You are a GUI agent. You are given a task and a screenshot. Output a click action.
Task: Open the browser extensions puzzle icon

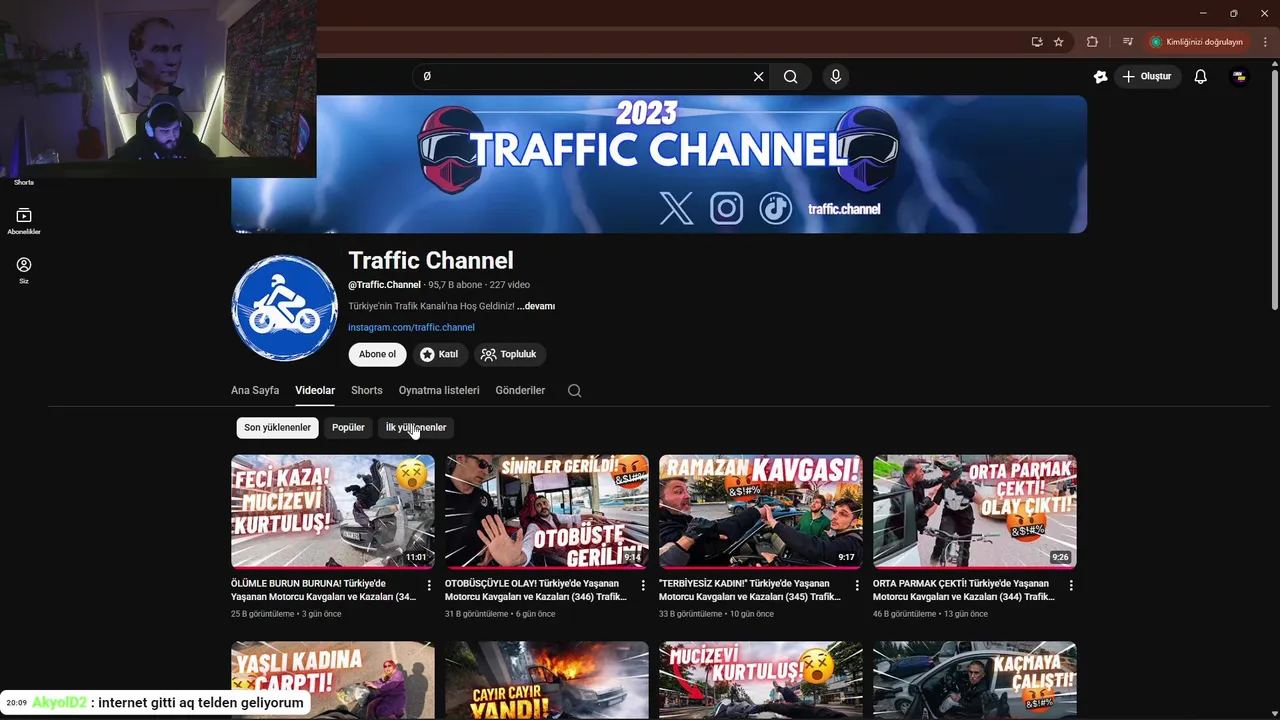(1092, 42)
